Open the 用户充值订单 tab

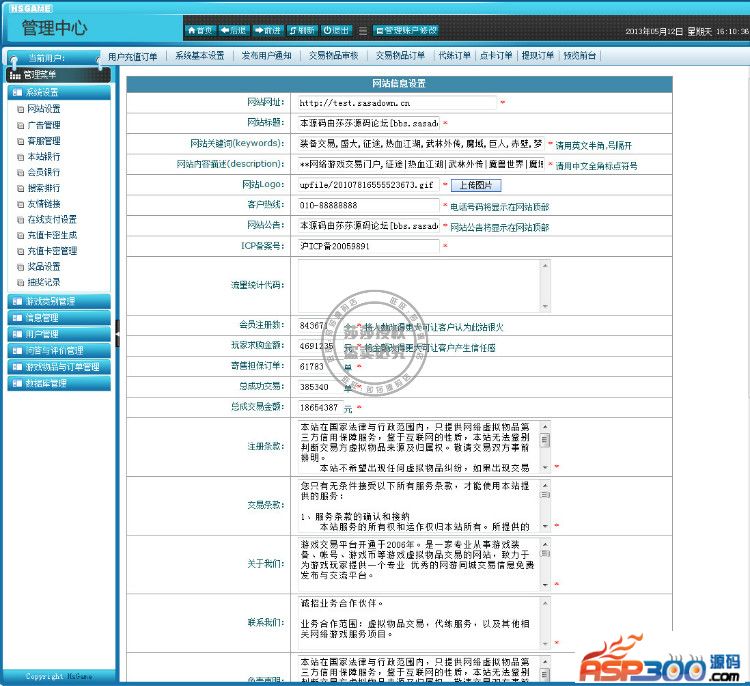(132, 56)
